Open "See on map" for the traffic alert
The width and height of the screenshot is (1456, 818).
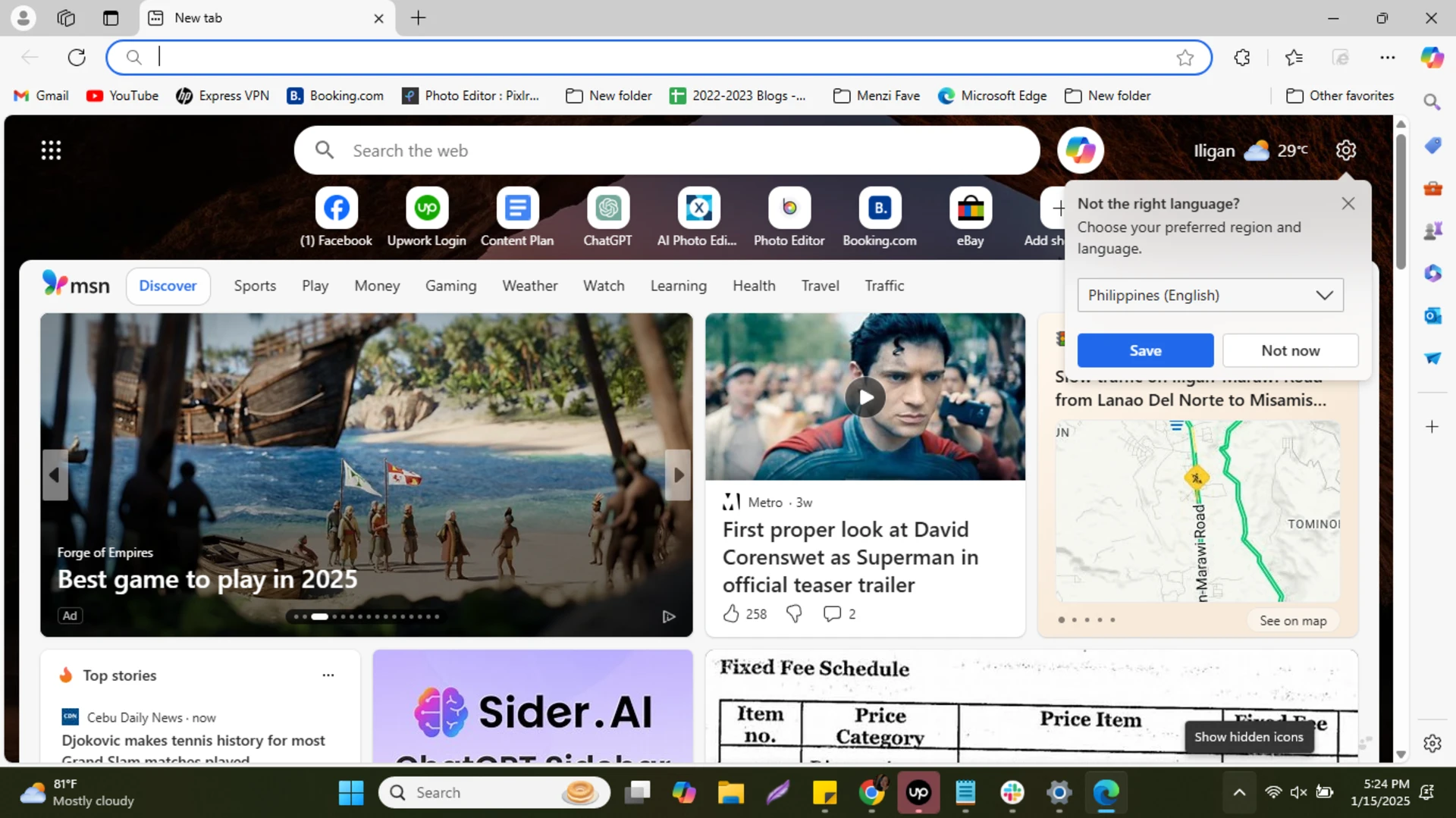(x=1292, y=620)
